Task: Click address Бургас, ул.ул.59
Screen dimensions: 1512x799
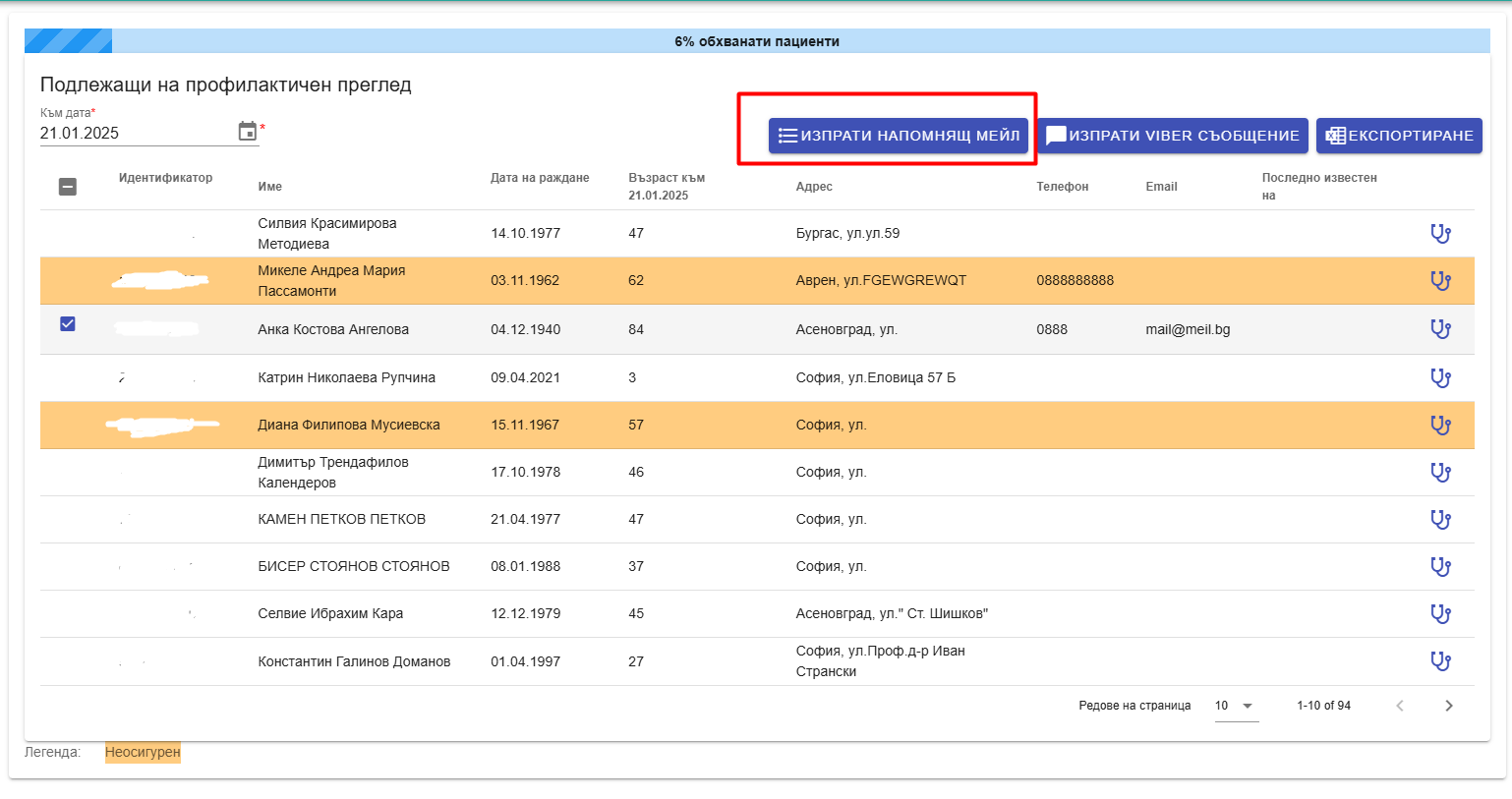Action: pos(847,233)
